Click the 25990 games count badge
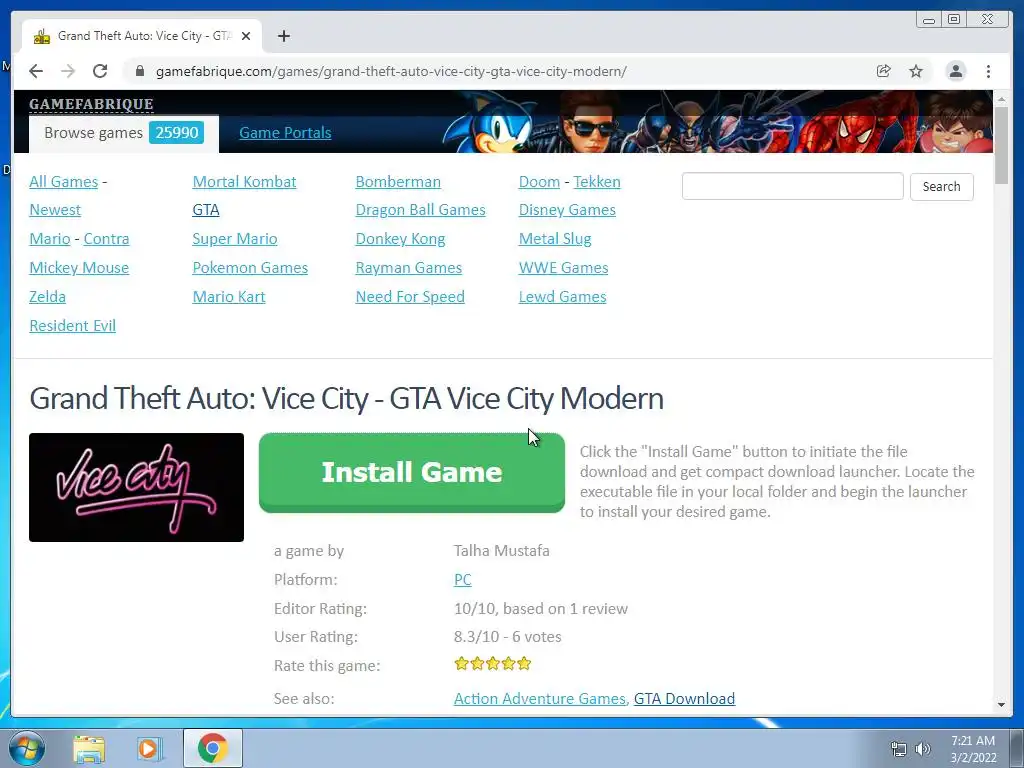Image resolution: width=1024 pixels, height=768 pixels. [x=176, y=133]
